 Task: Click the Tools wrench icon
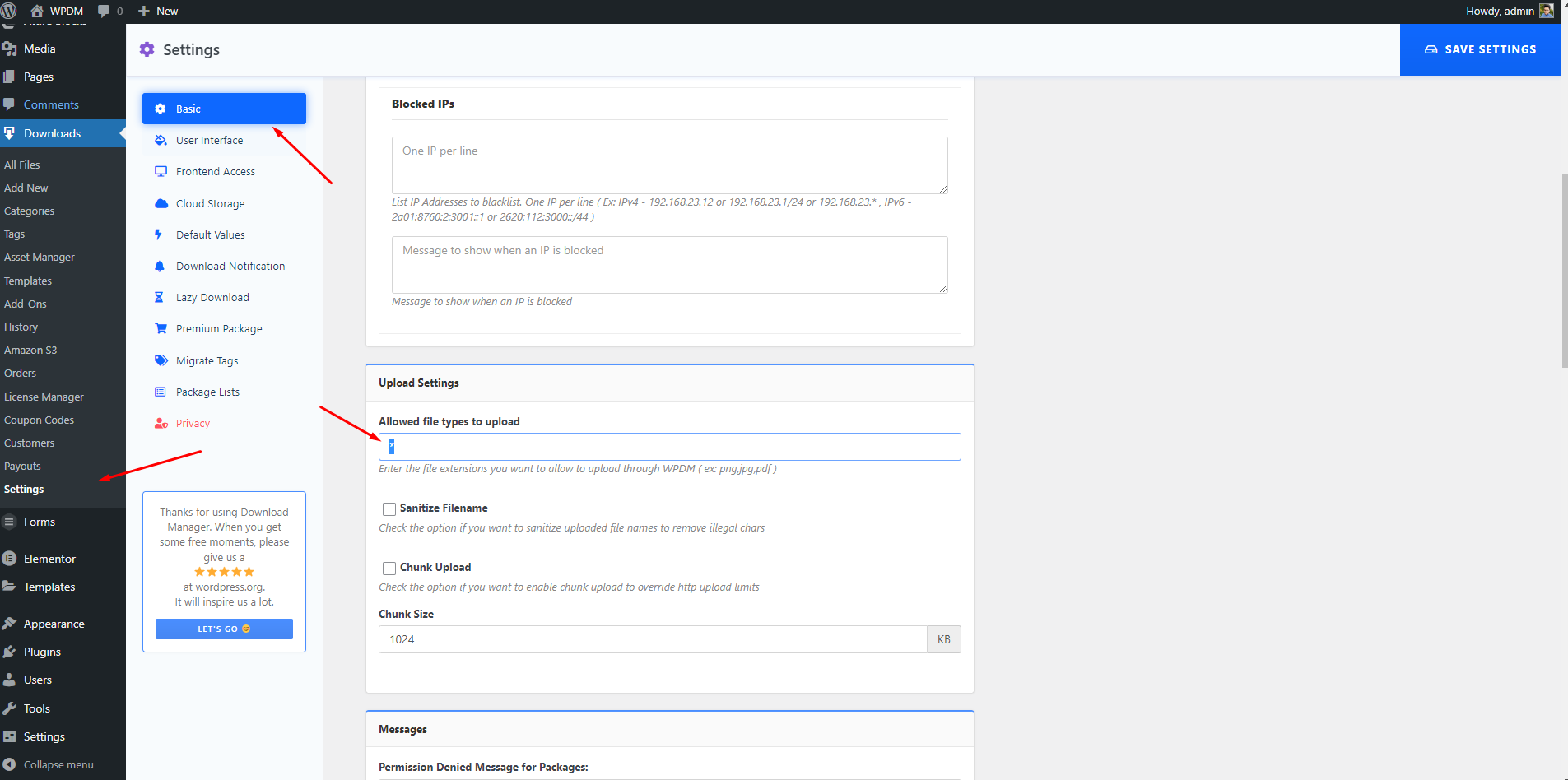click(x=10, y=708)
